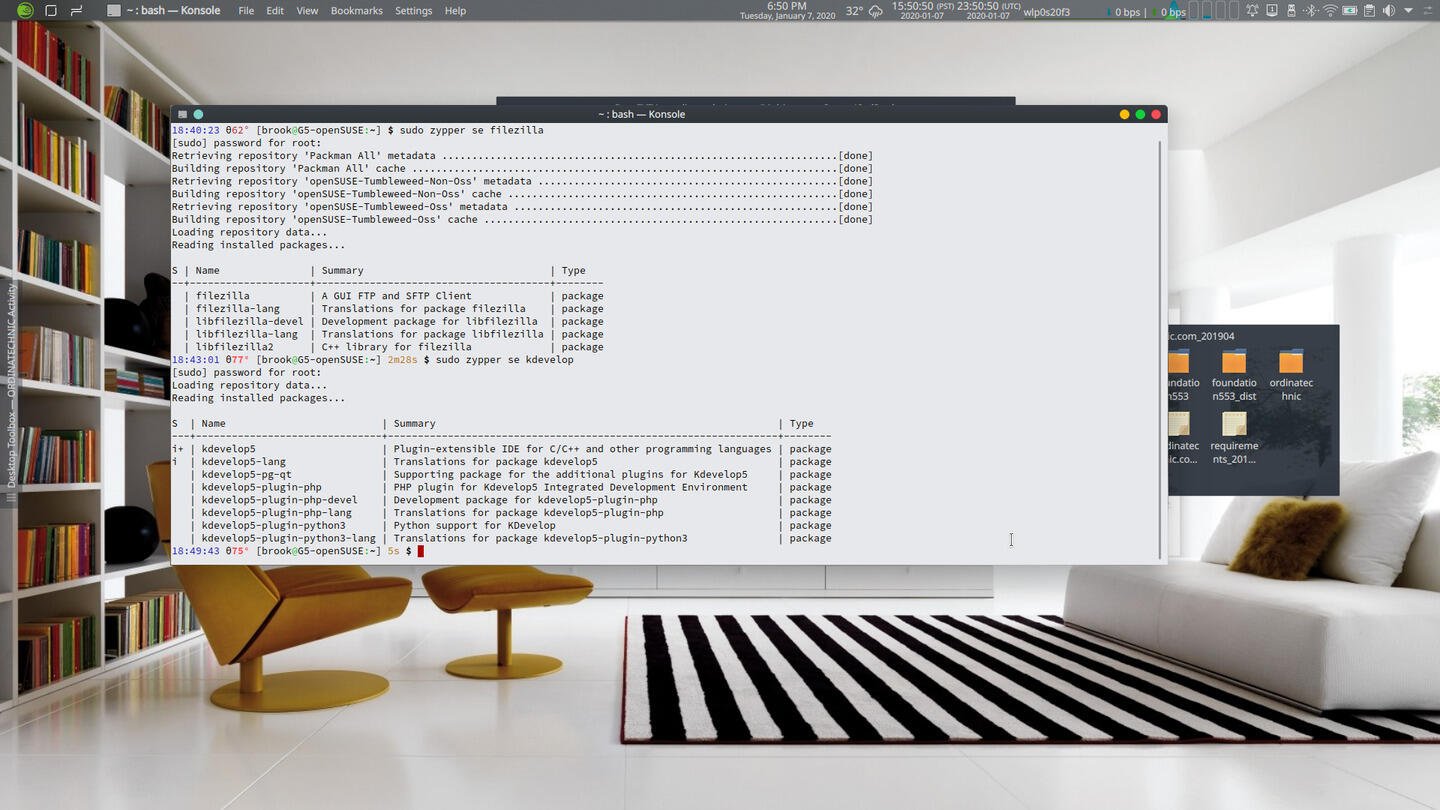1440x810 pixels.
Task: Click the 'kdevelop5-pg-qt' package name
Action: click(x=247, y=475)
